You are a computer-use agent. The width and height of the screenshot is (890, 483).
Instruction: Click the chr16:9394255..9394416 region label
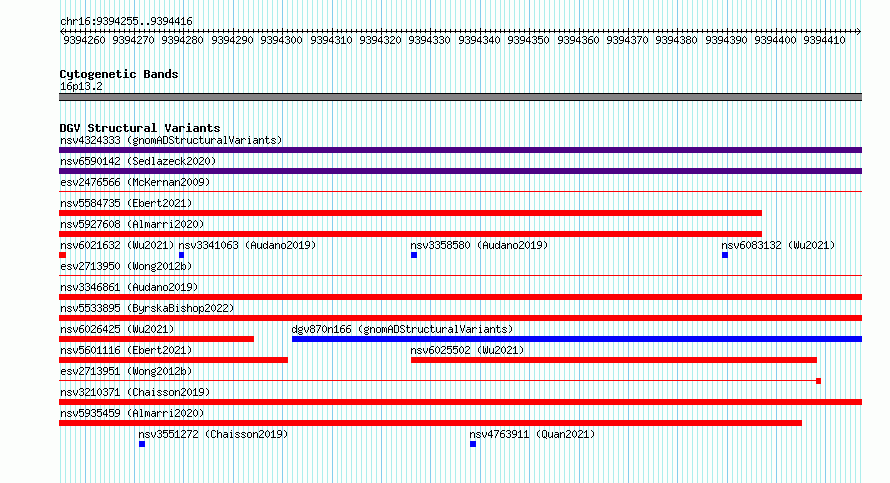tap(126, 22)
